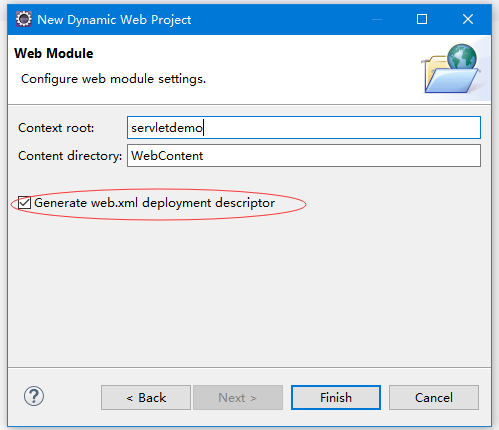Screen dimensions: 499x430
Task: Maximize the New Dynamic Web Project window
Action: [422, 19]
